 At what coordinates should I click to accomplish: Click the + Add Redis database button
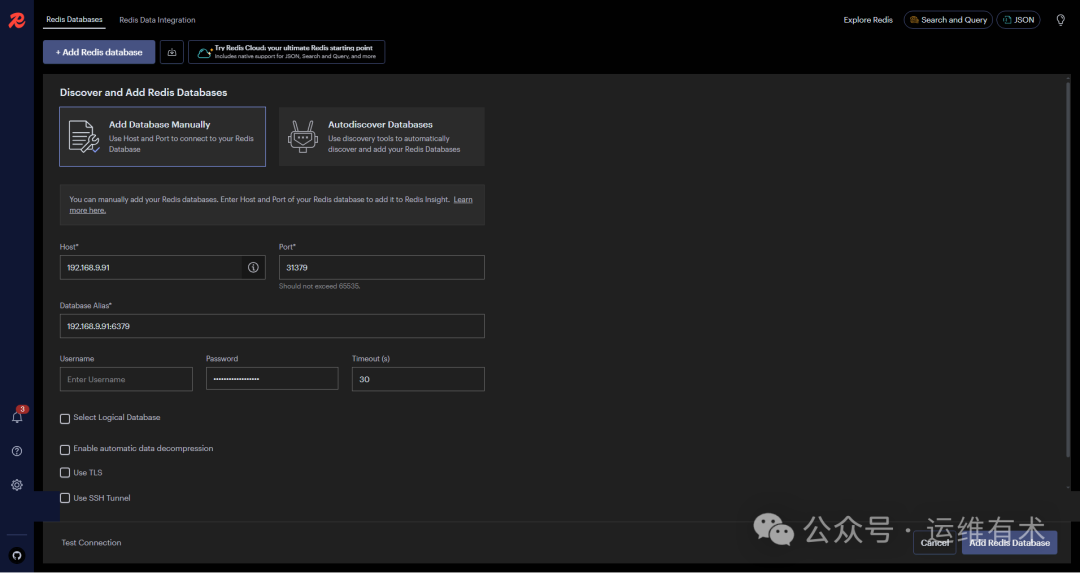tap(99, 52)
